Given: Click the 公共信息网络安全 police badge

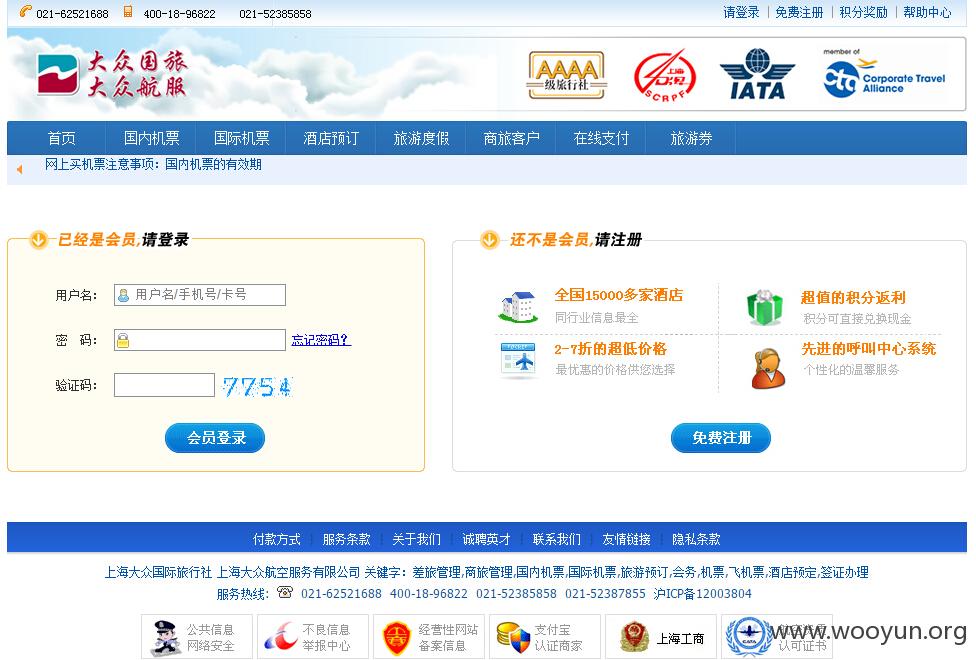Looking at the screenshot, I should pyautogui.click(x=196, y=637).
